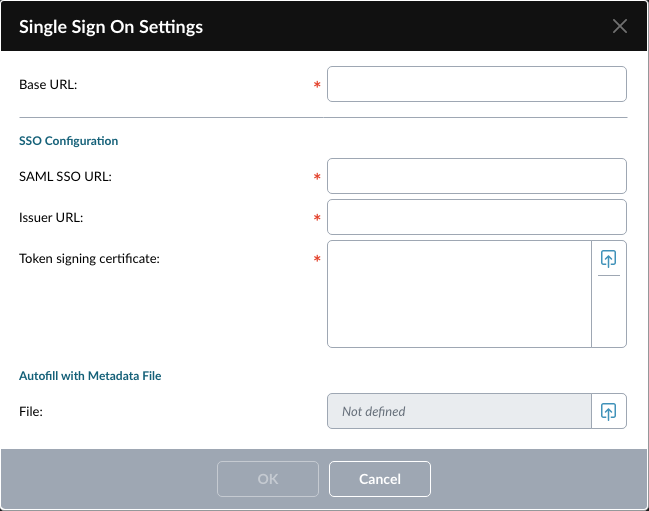Click the required asterisk beside Base URL
The height and width of the screenshot is (511, 649).
[x=317, y=85]
